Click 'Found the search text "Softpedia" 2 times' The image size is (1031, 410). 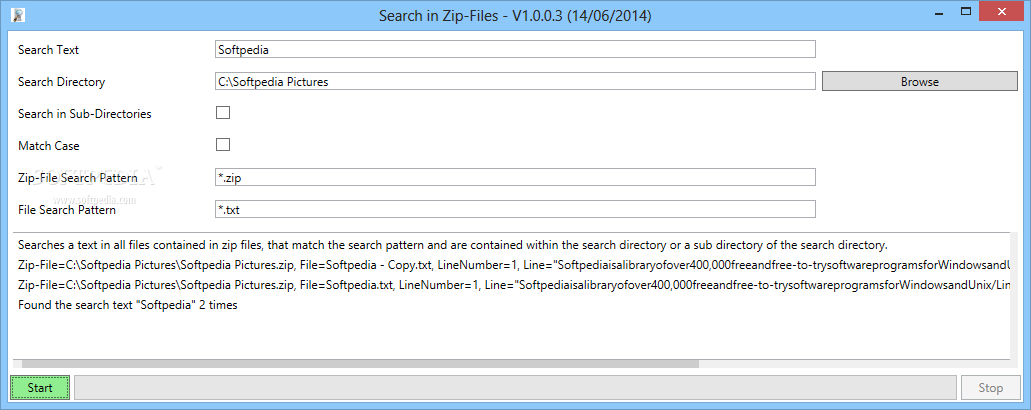(x=128, y=306)
